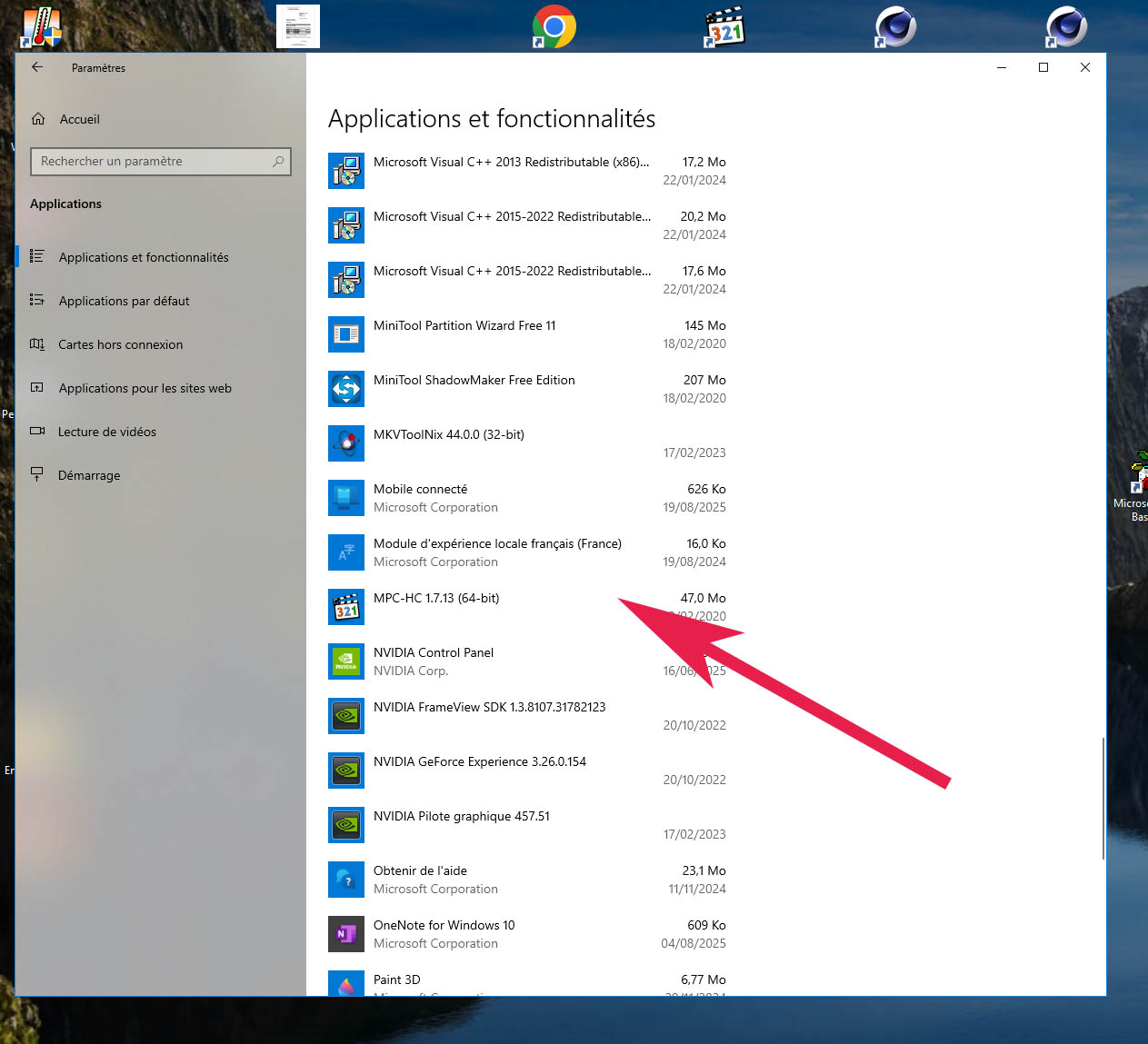Click the 207 Mo size value

point(704,380)
